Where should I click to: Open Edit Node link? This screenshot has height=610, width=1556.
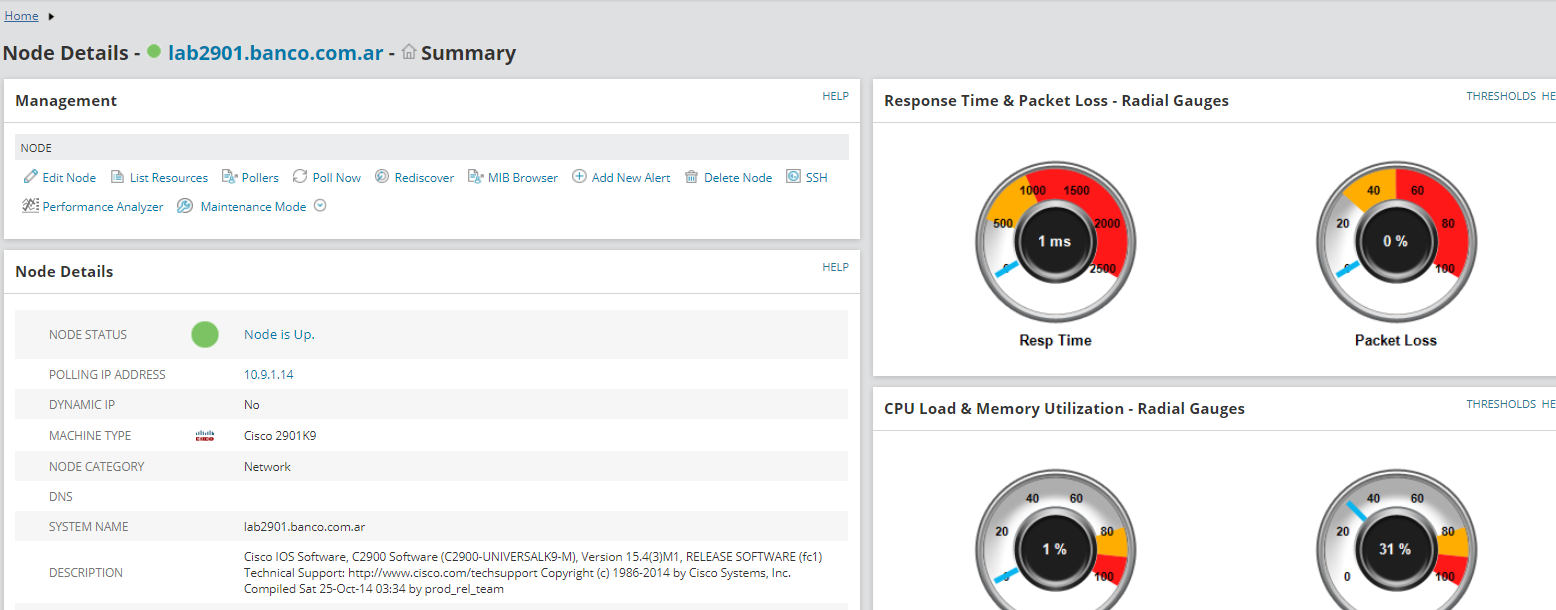tap(69, 178)
